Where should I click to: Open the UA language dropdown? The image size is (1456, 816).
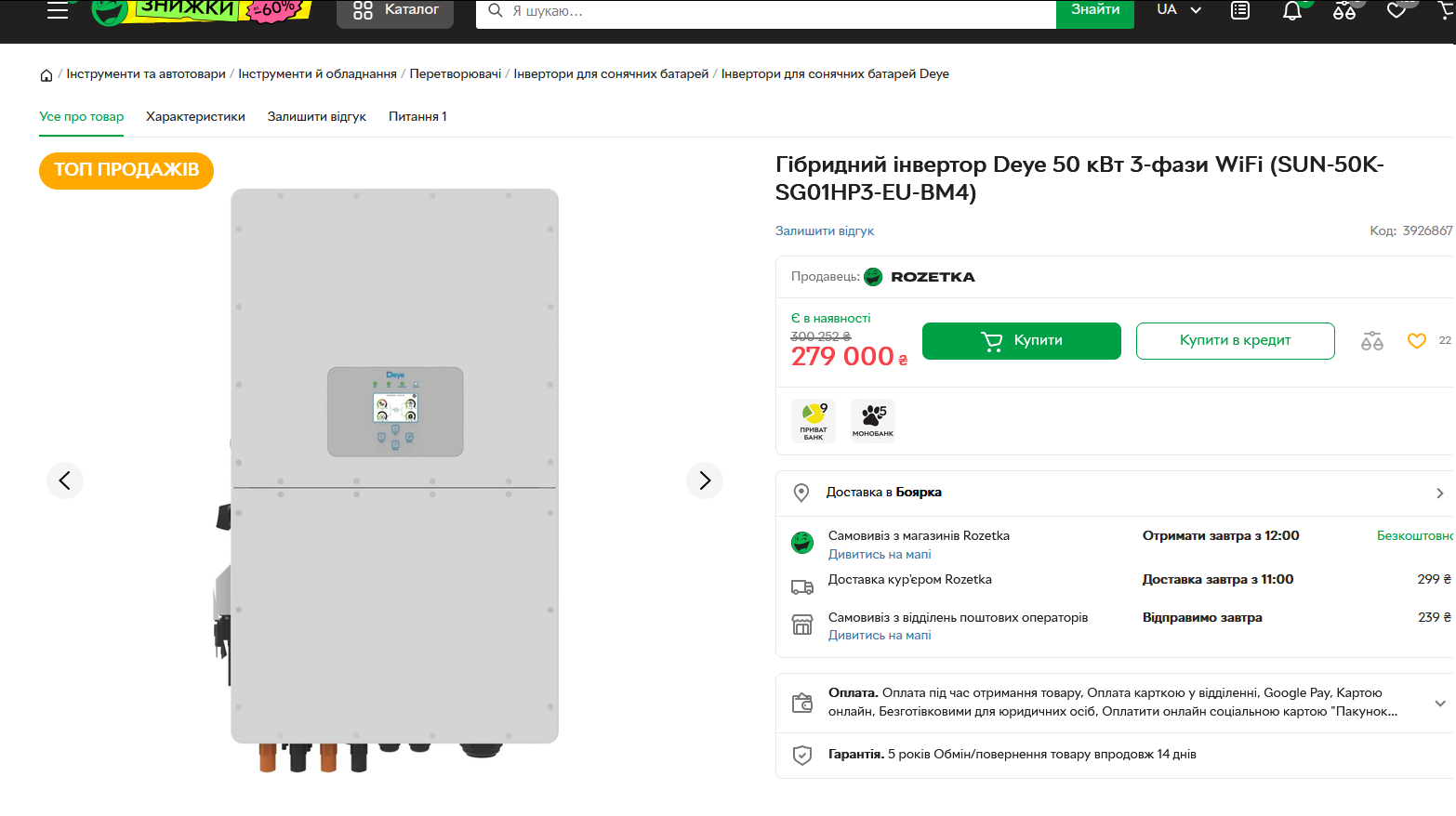click(x=1179, y=10)
